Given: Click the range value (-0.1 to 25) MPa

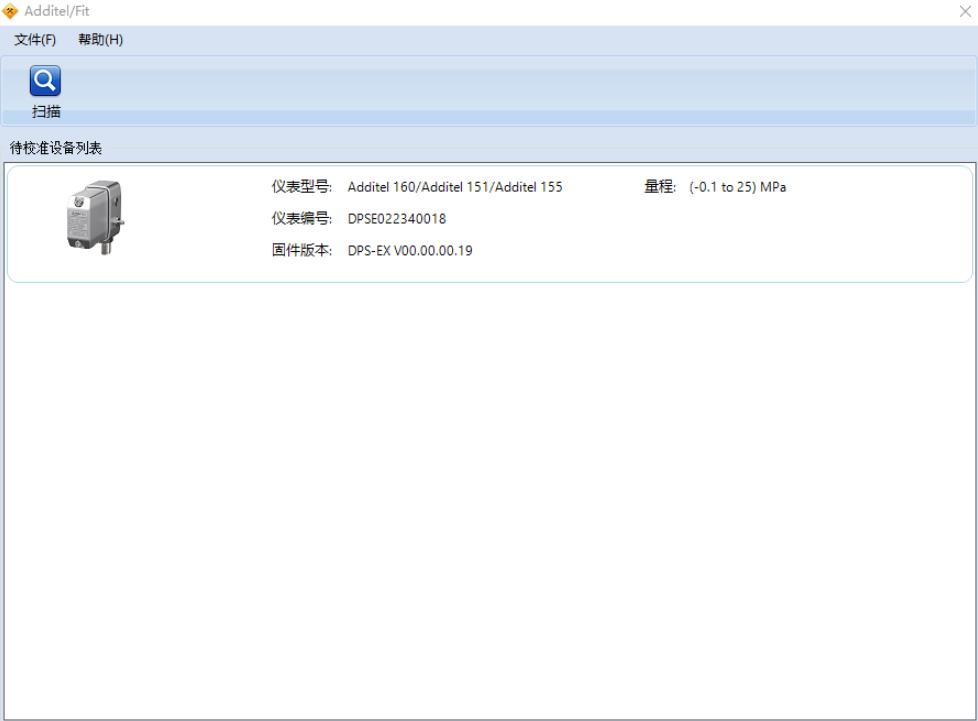Looking at the screenshot, I should coord(737,187).
